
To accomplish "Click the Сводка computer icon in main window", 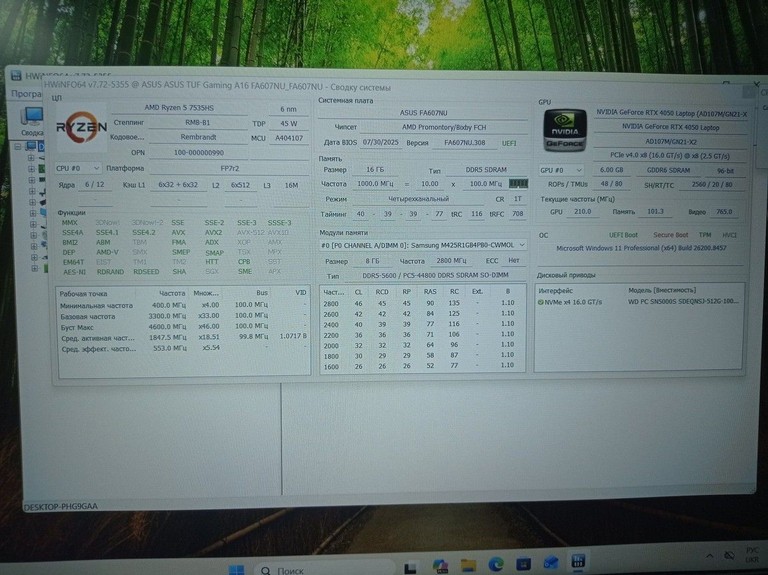I will [x=31, y=118].
